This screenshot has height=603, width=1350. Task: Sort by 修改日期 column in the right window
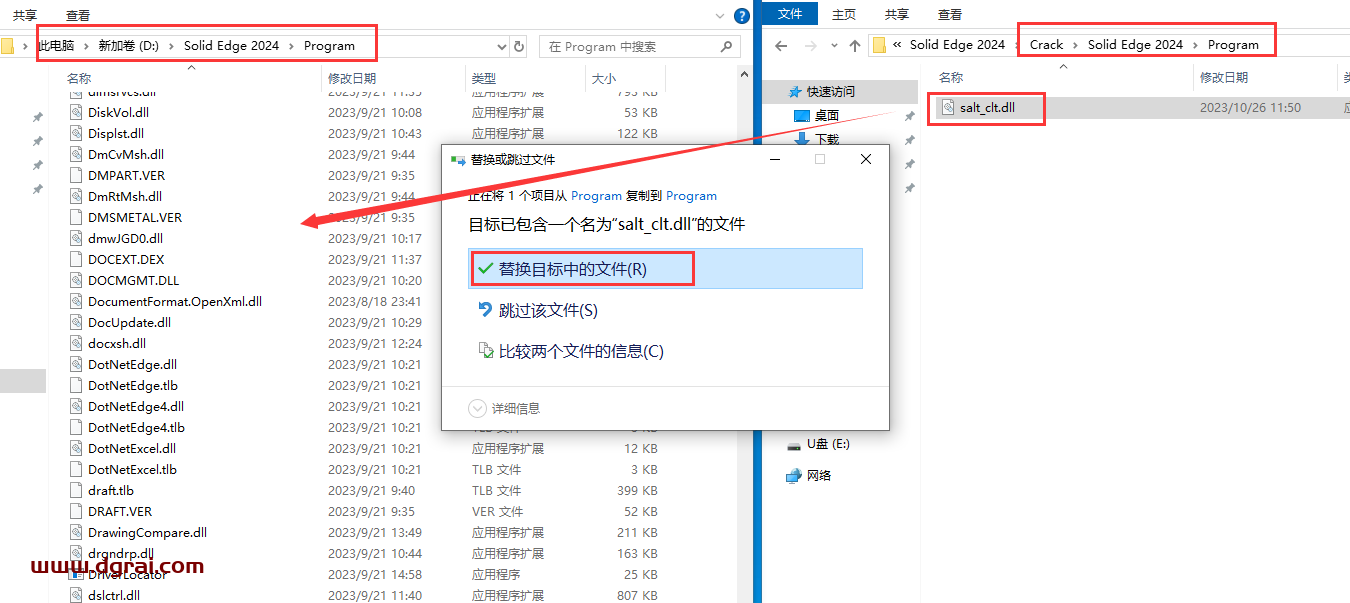tap(1224, 77)
